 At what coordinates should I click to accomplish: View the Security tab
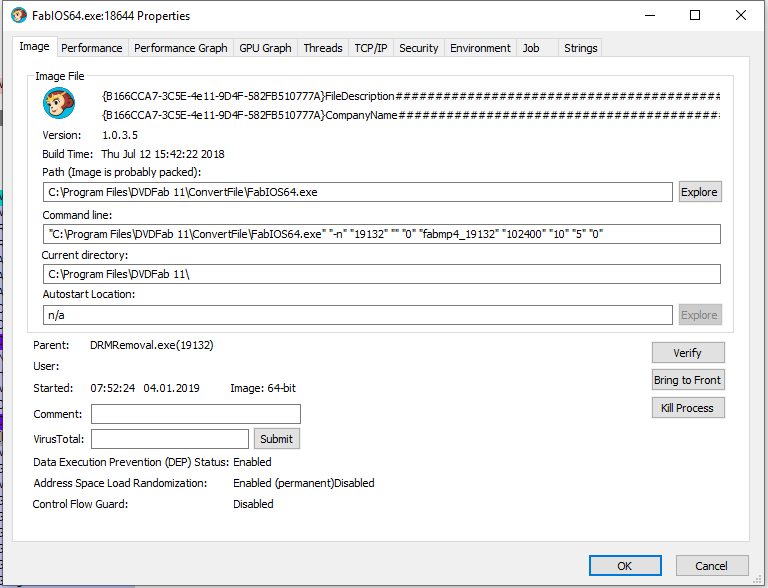(x=418, y=48)
